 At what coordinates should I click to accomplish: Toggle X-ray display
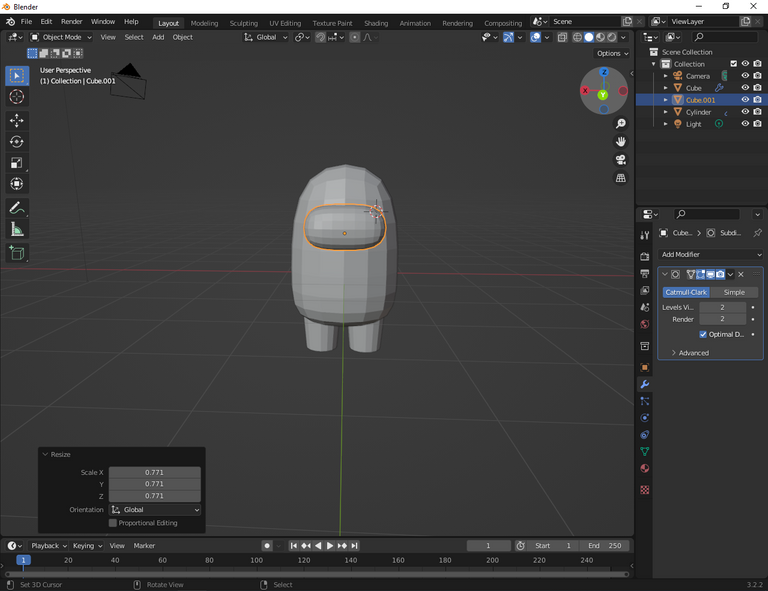click(x=562, y=37)
